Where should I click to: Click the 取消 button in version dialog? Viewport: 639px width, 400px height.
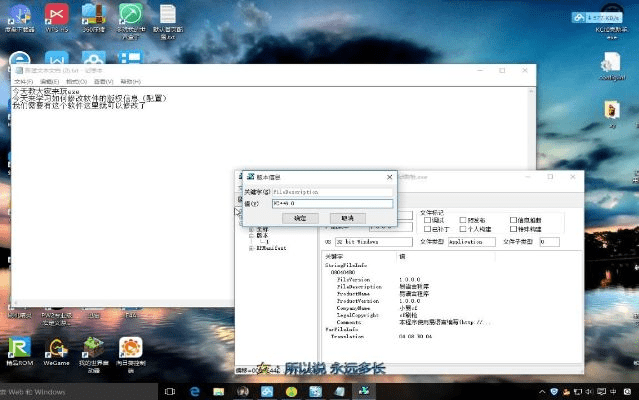tap(347, 217)
